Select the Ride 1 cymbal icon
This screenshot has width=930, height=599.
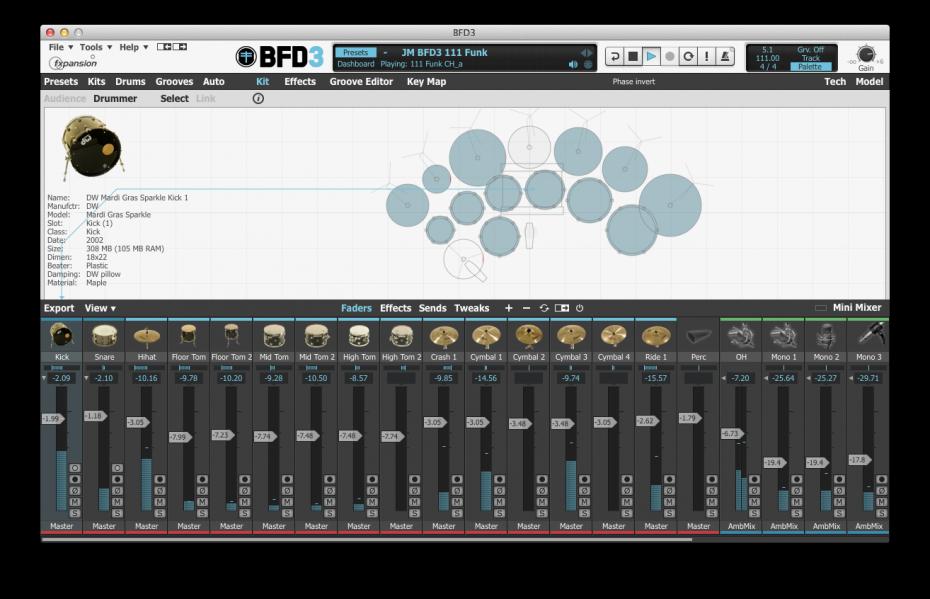click(x=656, y=336)
